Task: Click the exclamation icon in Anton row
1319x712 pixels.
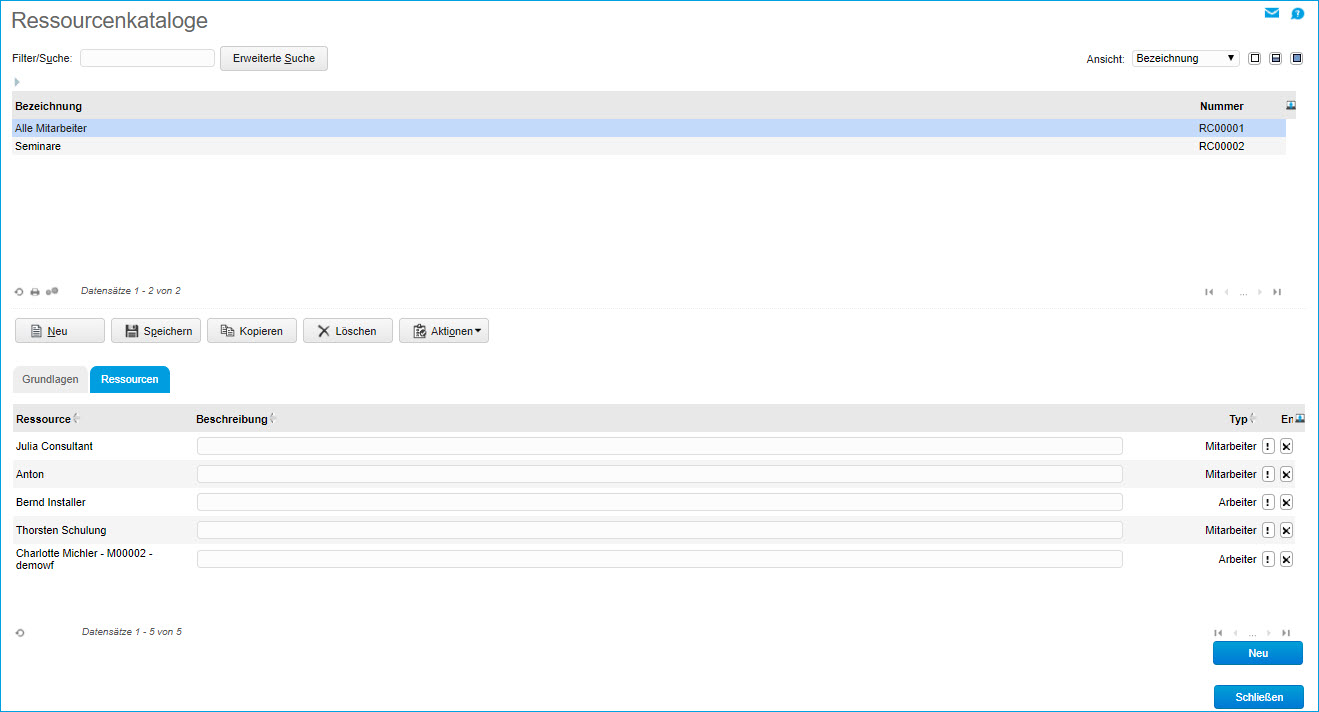Action: 1268,475
